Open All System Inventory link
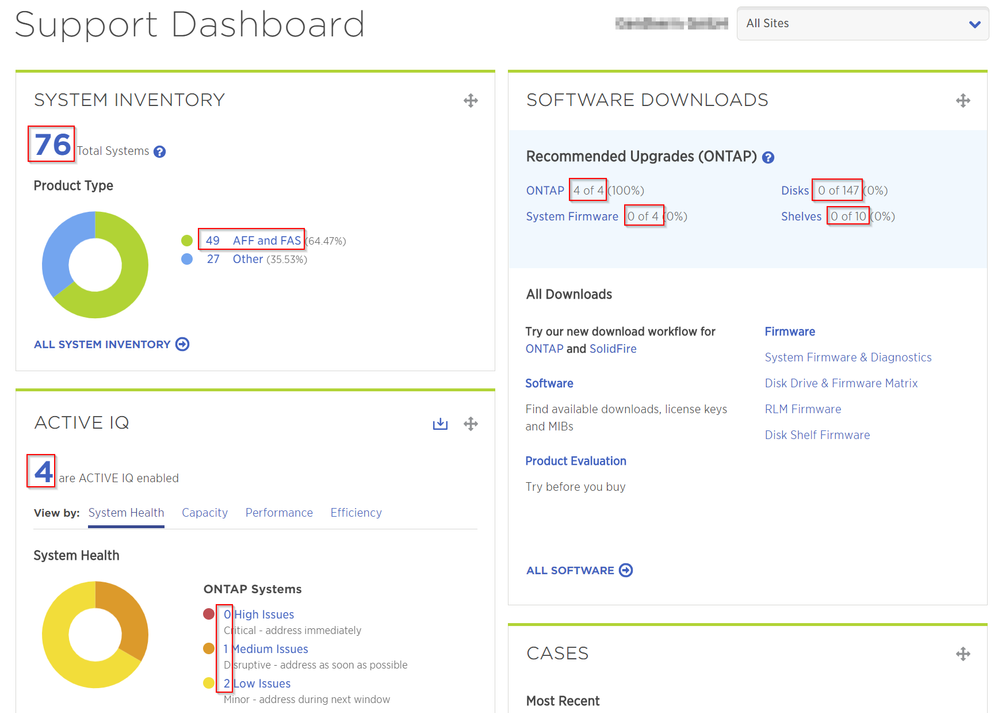 [x=111, y=344]
